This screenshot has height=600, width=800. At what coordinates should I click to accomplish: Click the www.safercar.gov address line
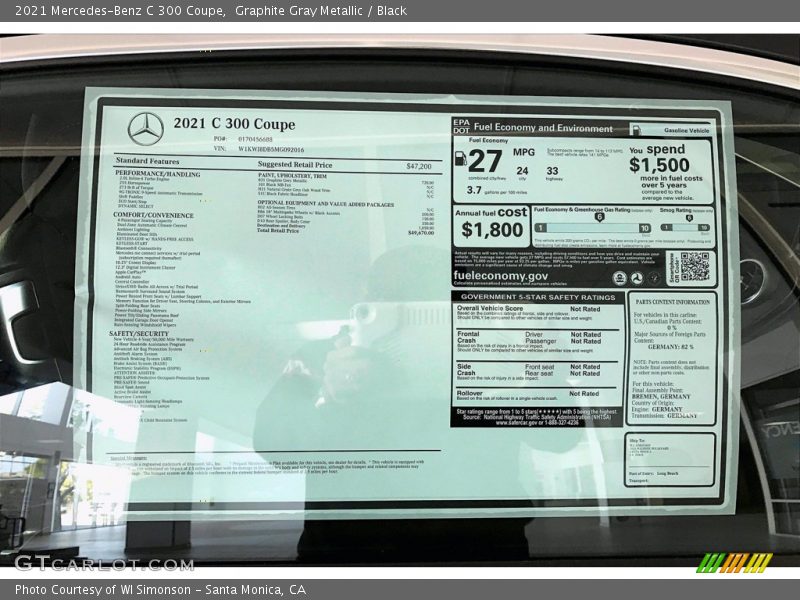[x=537, y=423]
